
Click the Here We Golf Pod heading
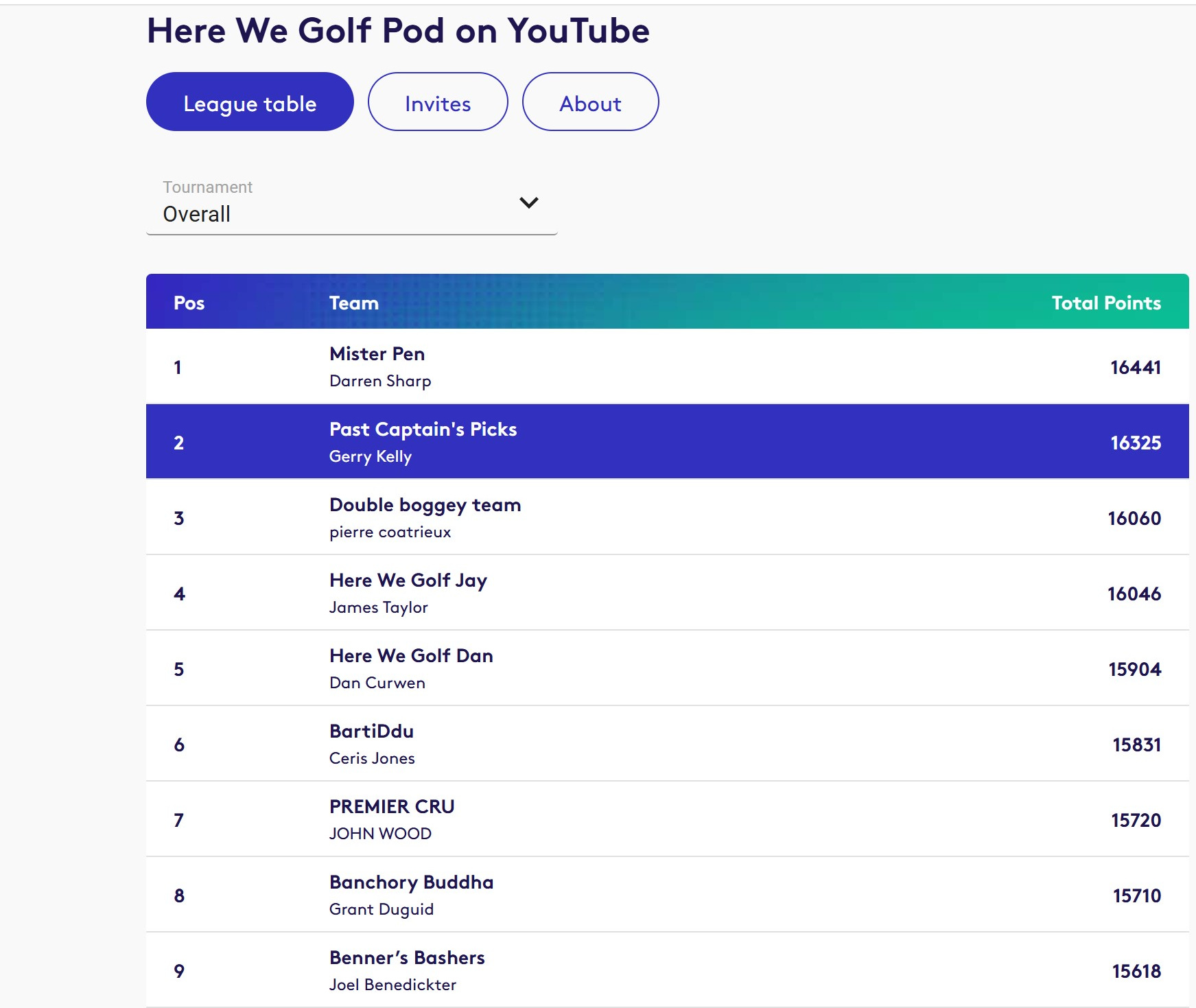[x=398, y=31]
